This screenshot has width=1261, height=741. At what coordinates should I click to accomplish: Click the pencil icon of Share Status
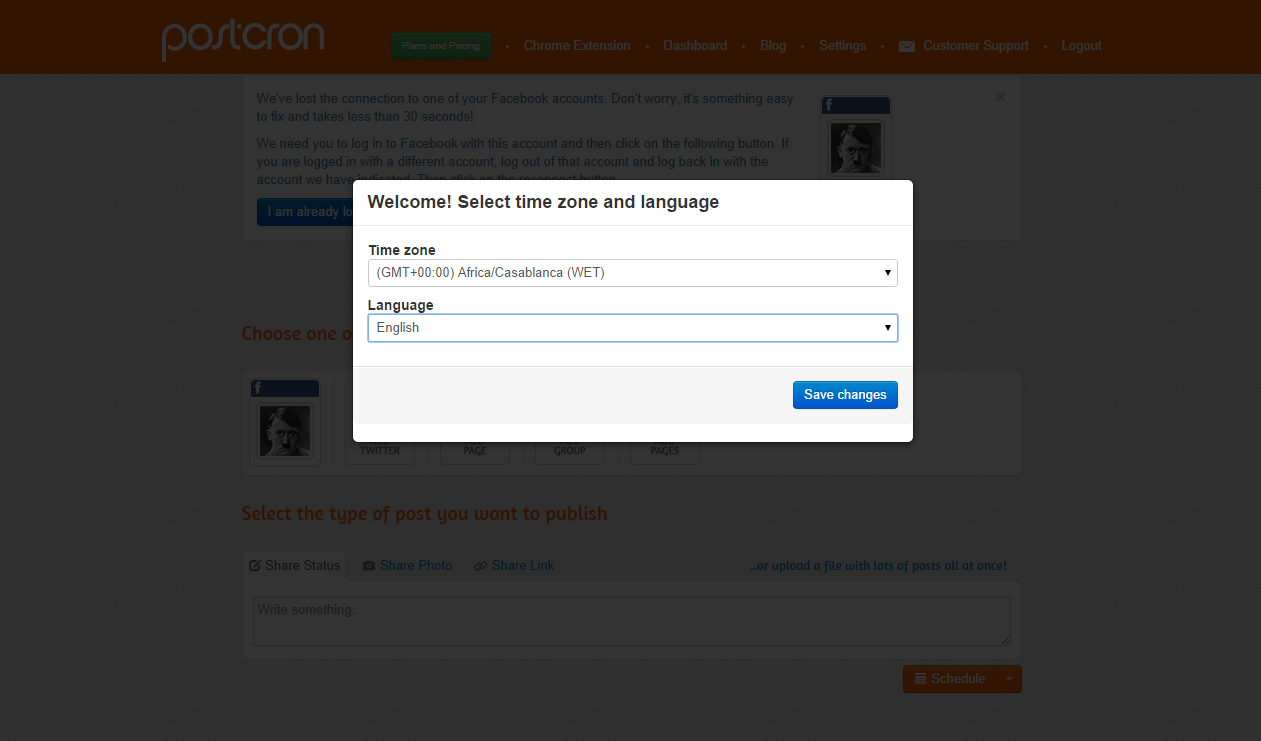pyautogui.click(x=255, y=566)
